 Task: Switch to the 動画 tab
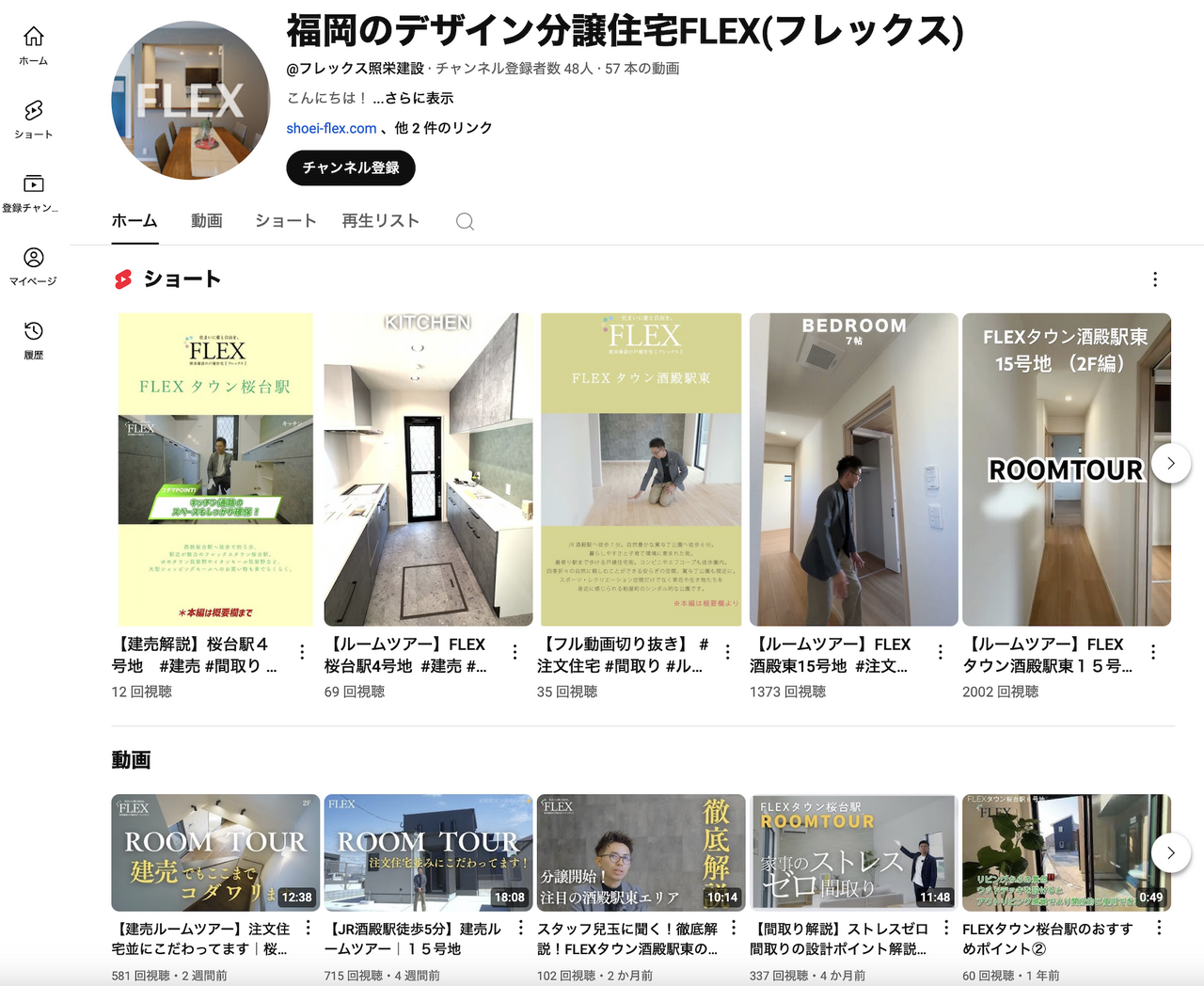tap(207, 221)
